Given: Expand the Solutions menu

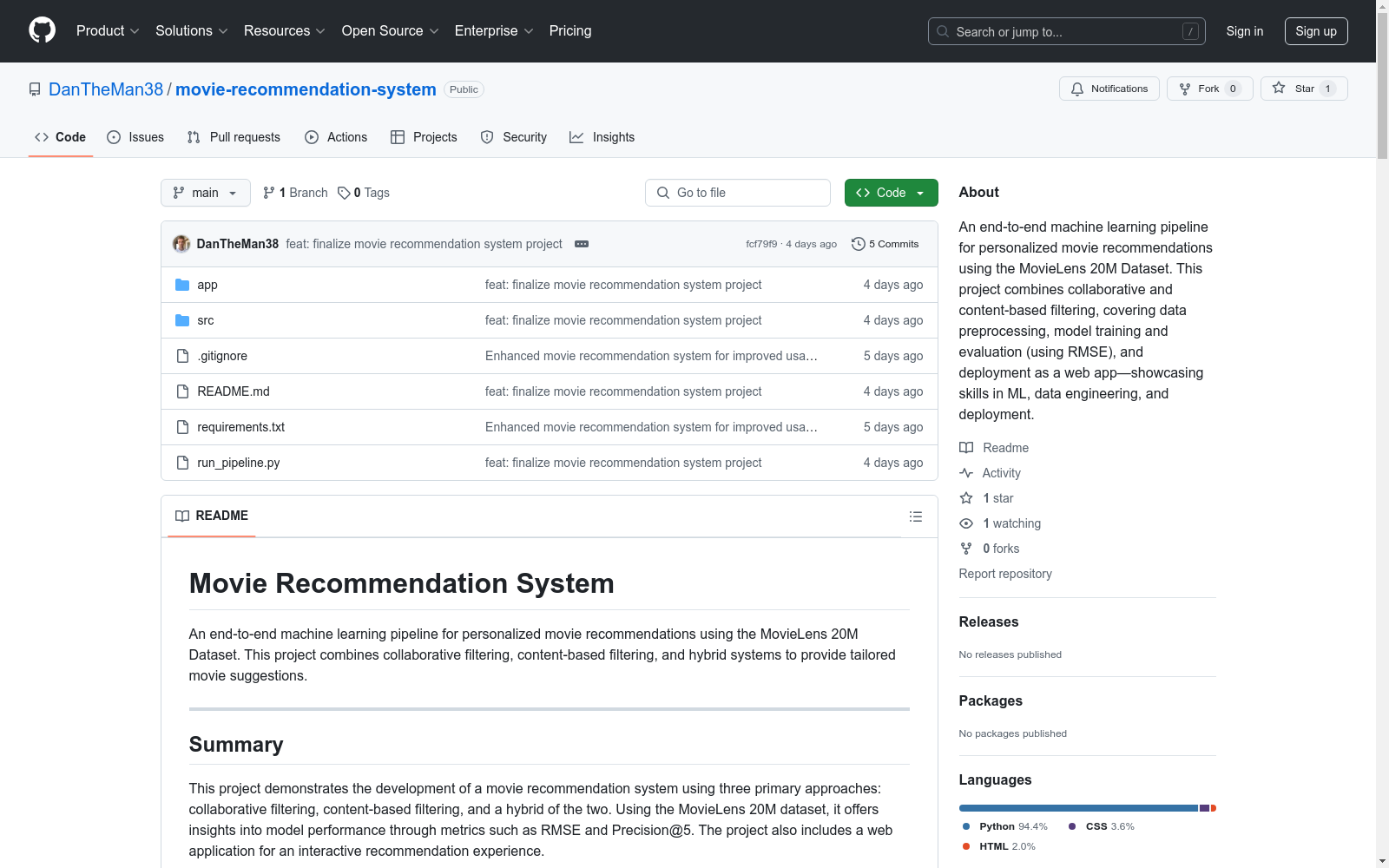Looking at the screenshot, I should pyautogui.click(x=192, y=30).
